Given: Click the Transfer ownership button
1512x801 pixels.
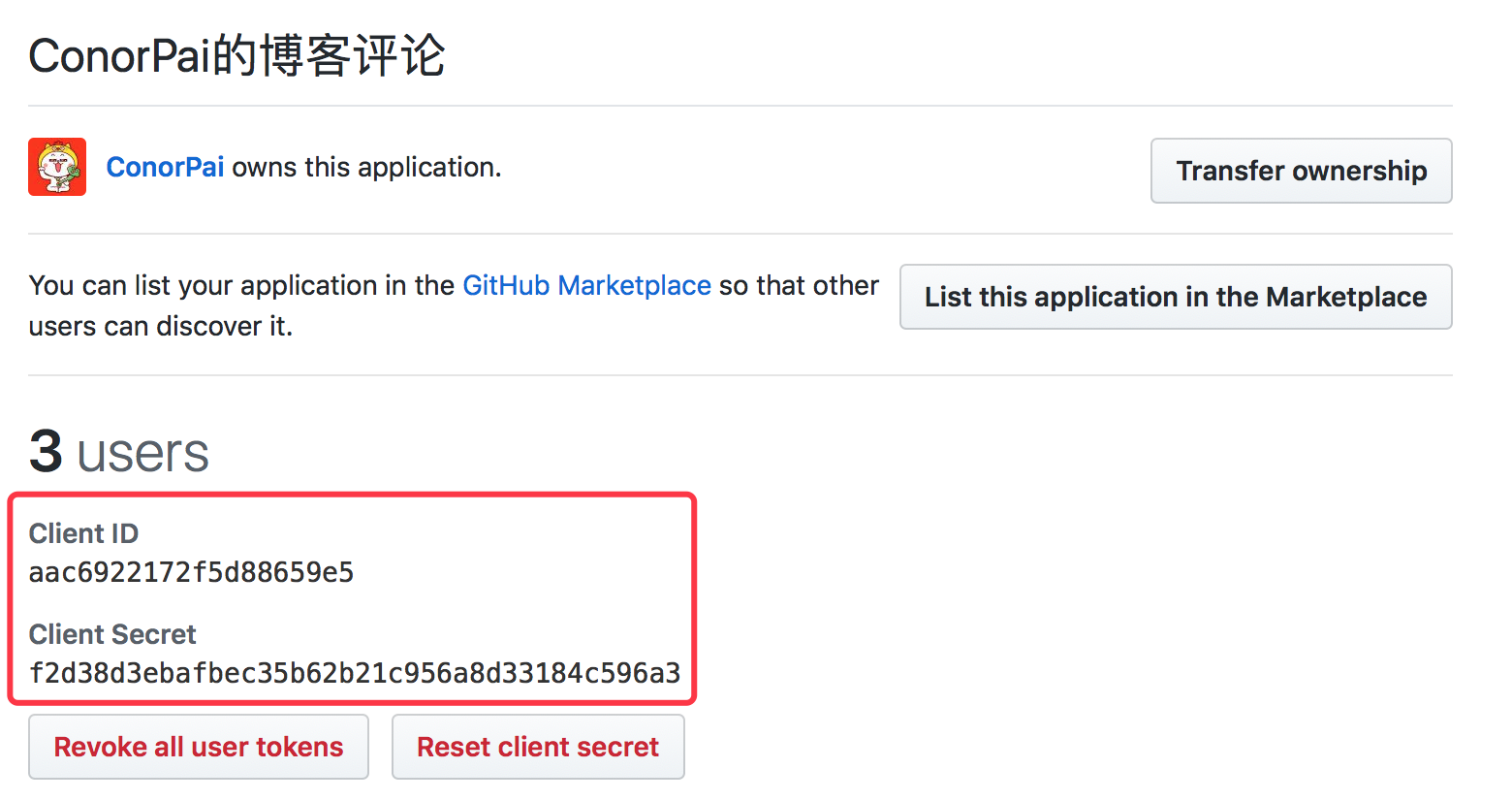Looking at the screenshot, I should (1301, 171).
